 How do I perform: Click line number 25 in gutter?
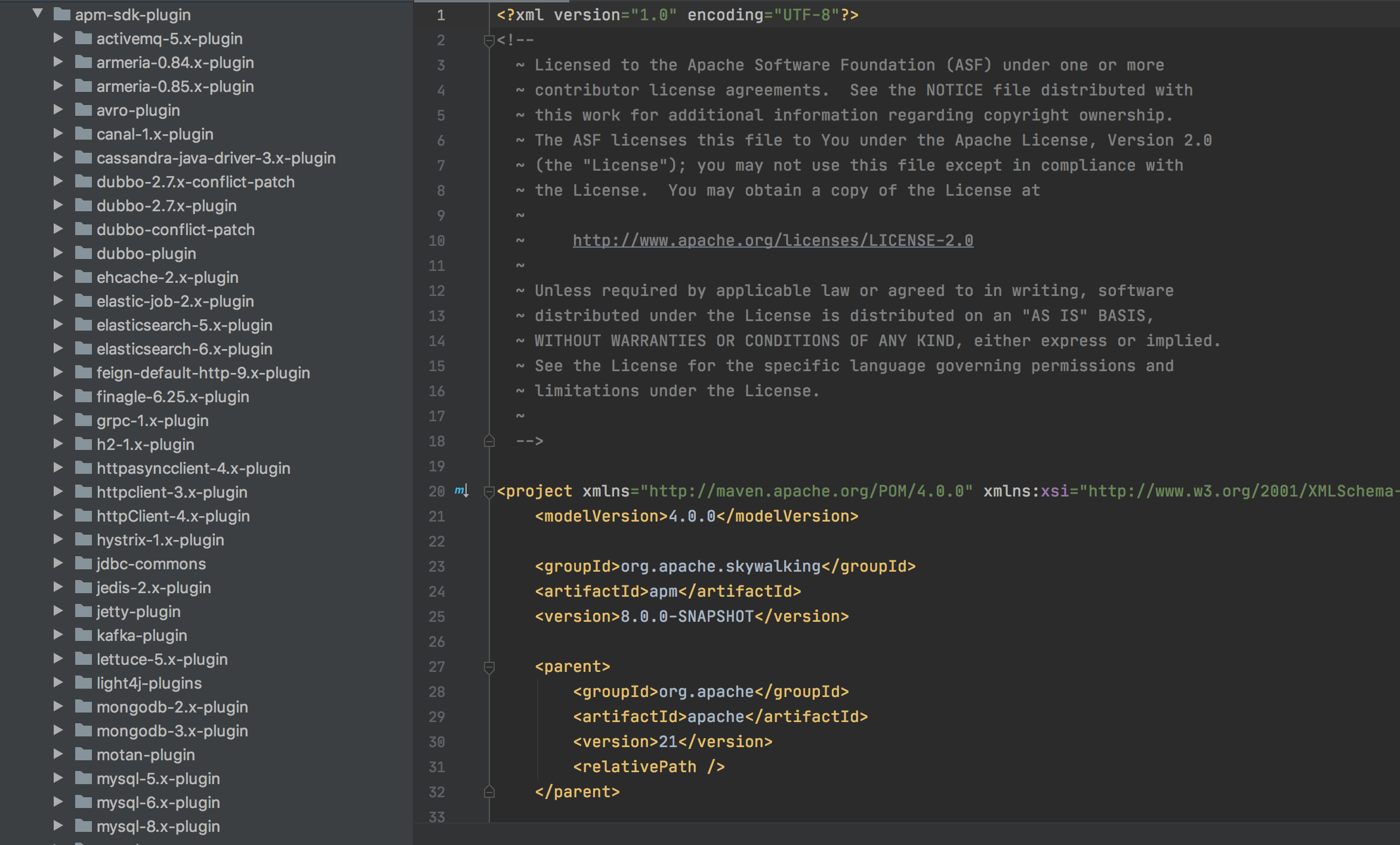(x=436, y=616)
